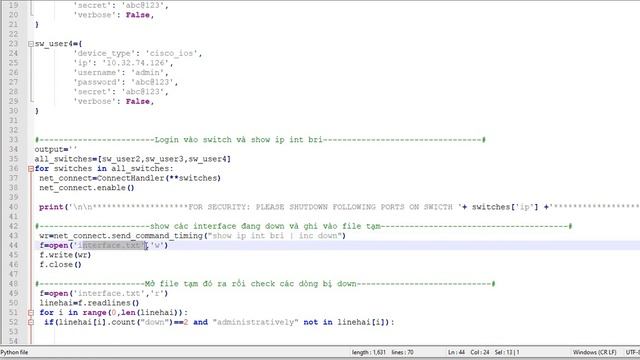The width and height of the screenshot is (640, 360).
Task: Collapse the 'if(linehai[i].count' fold at line 52
Action: [x=31, y=322]
